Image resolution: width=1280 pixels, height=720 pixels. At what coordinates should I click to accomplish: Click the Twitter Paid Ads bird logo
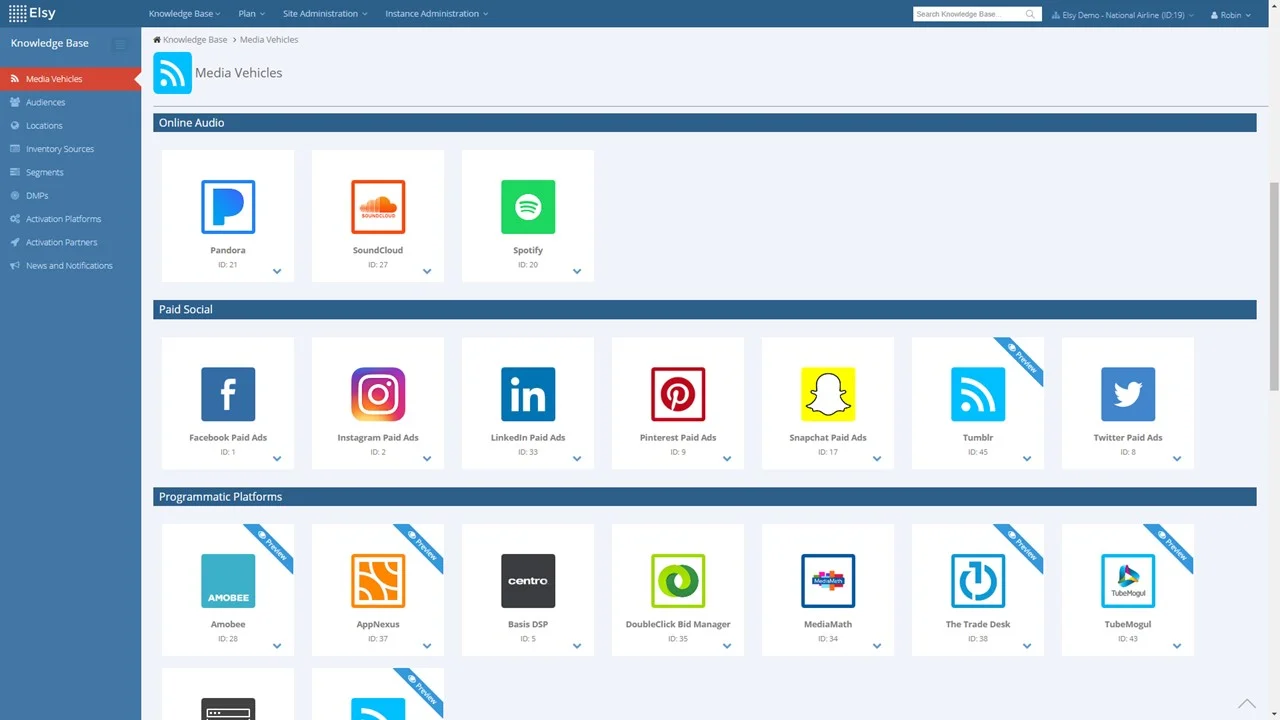point(1128,394)
